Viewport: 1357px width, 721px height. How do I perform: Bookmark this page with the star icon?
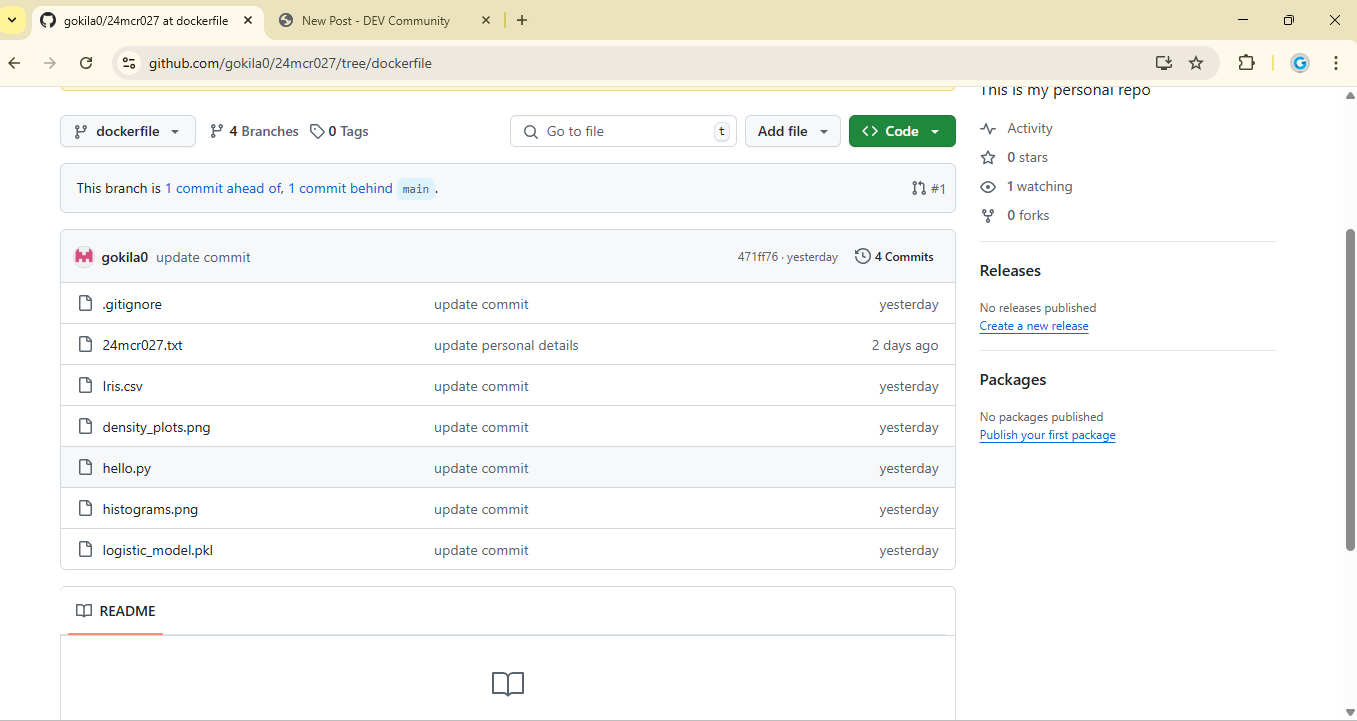(1196, 63)
